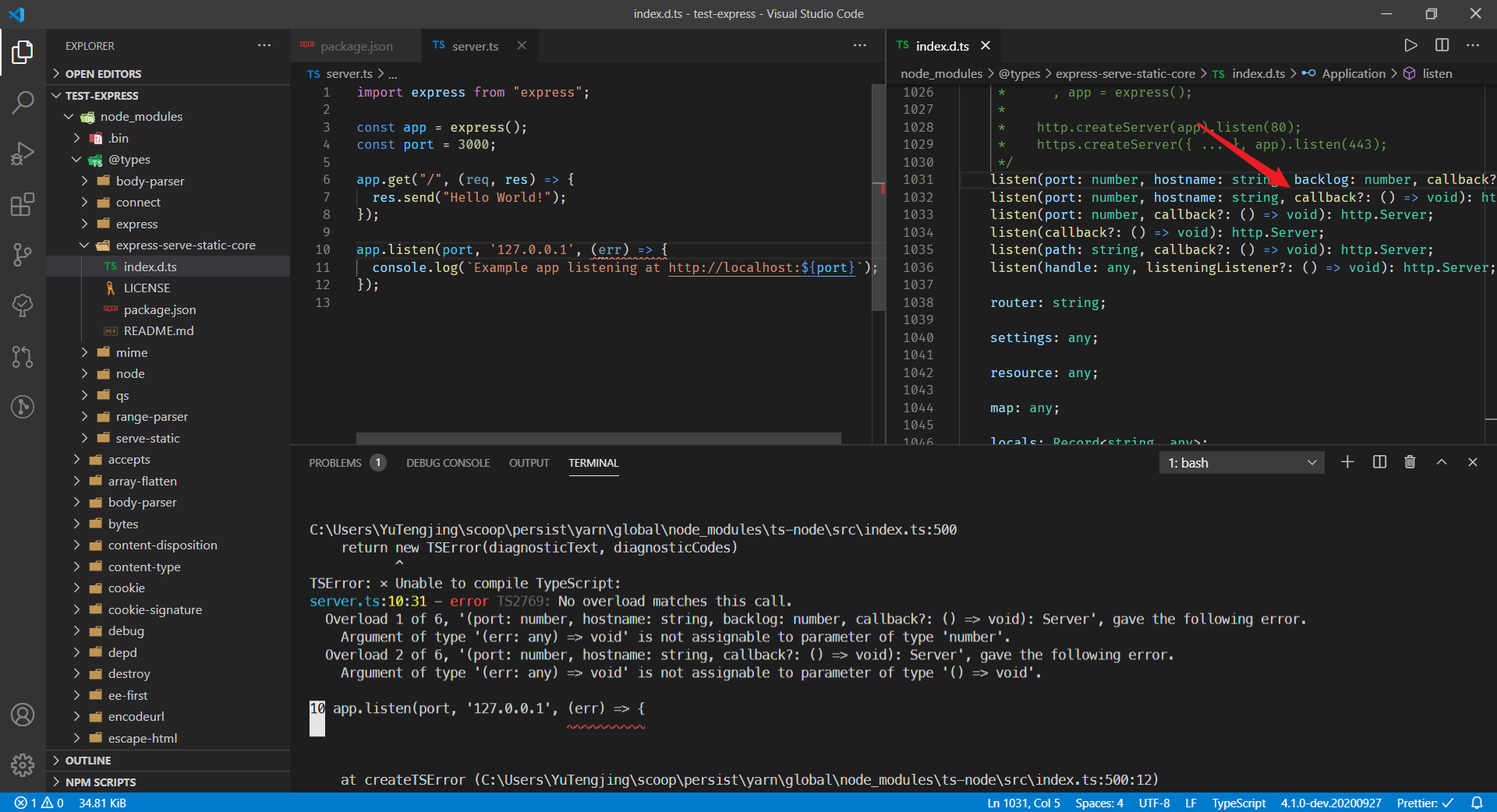Kill the terminal using the trash icon
Screen dimensions: 1497x812
(x=1410, y=461)
